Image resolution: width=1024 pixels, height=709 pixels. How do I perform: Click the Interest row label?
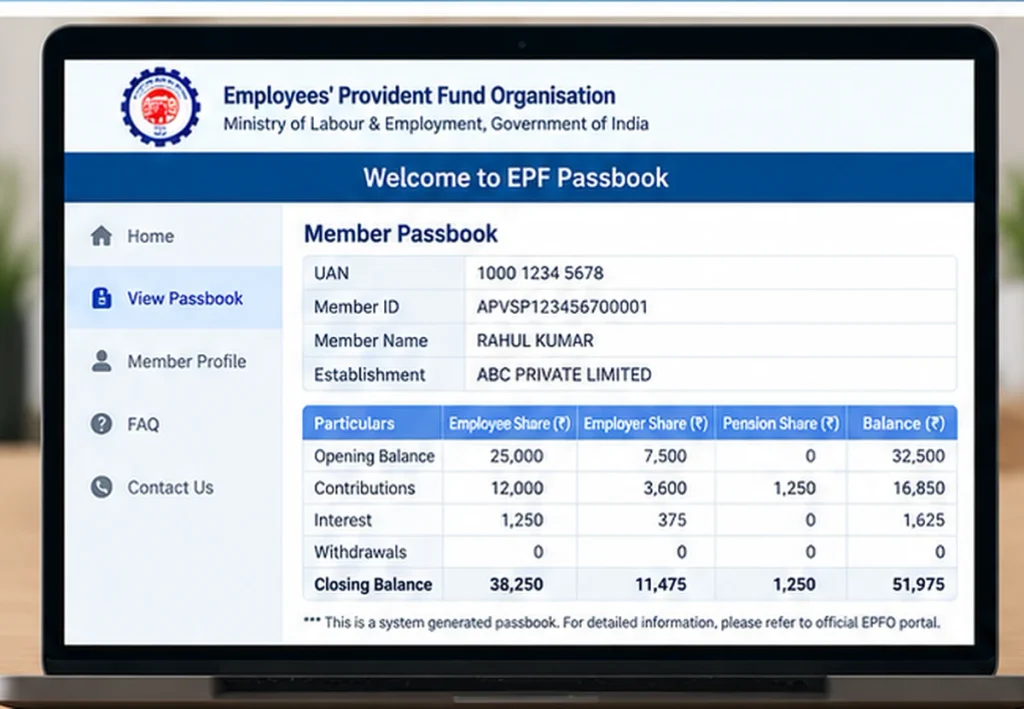[343, 520]
